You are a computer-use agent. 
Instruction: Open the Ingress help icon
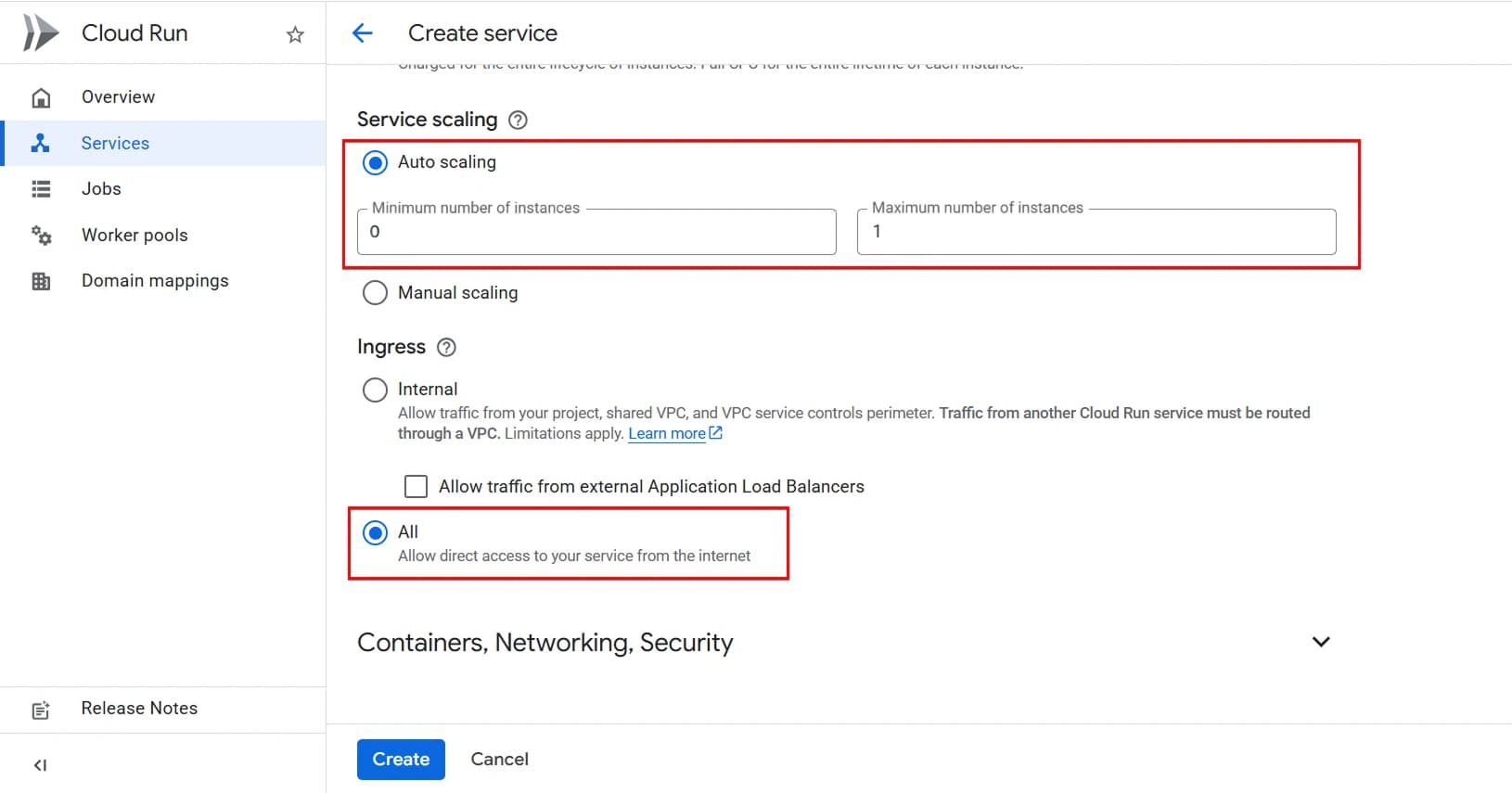[446, 347]
